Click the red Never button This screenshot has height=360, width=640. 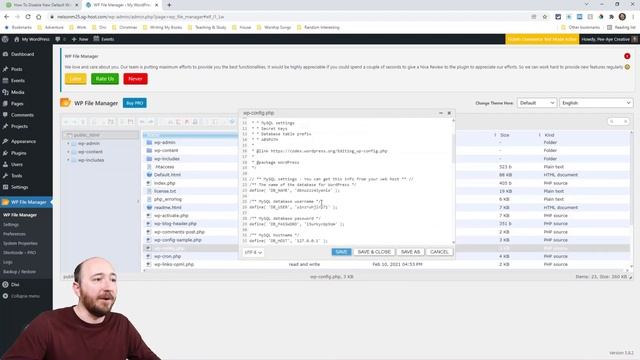pos(135,79)
